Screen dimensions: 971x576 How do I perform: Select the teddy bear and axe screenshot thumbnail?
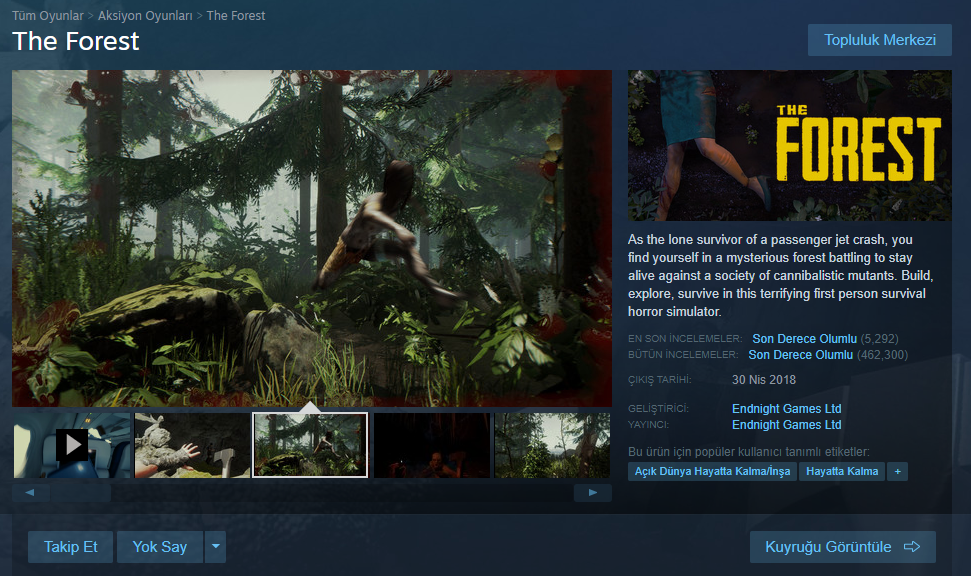click(192, 445)
